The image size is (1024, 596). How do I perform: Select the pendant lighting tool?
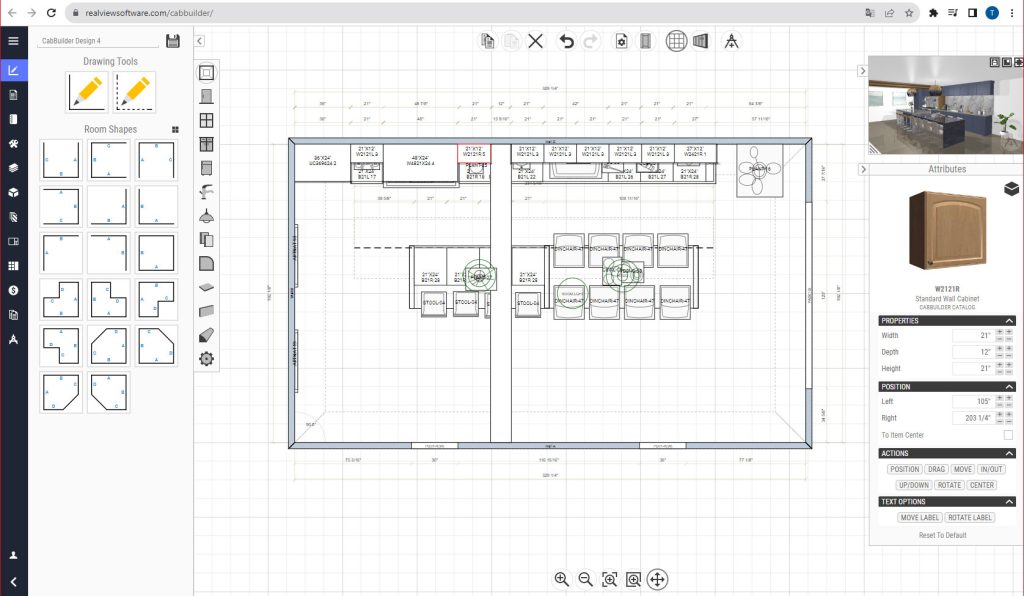click(x=206, y=216)
